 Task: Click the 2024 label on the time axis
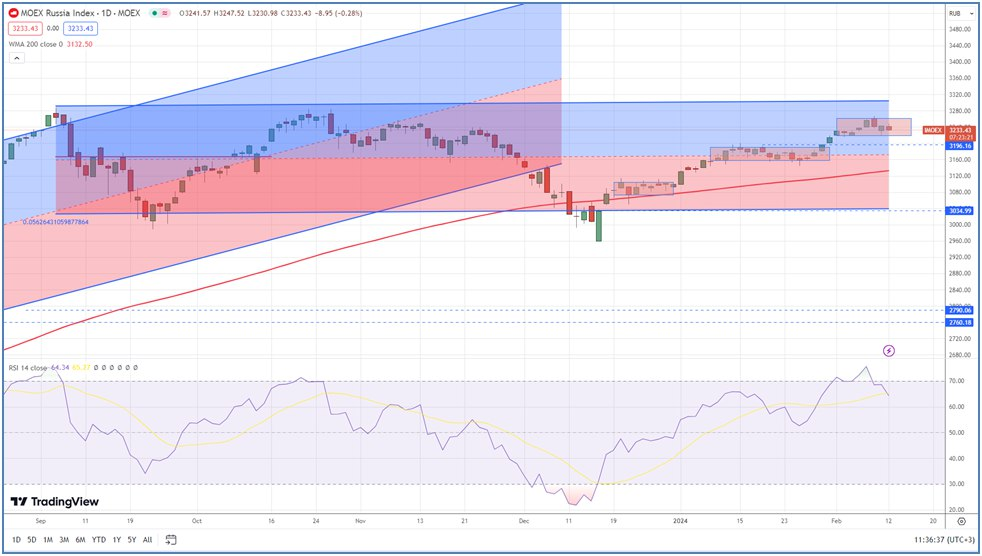click(x=681, y=521)
